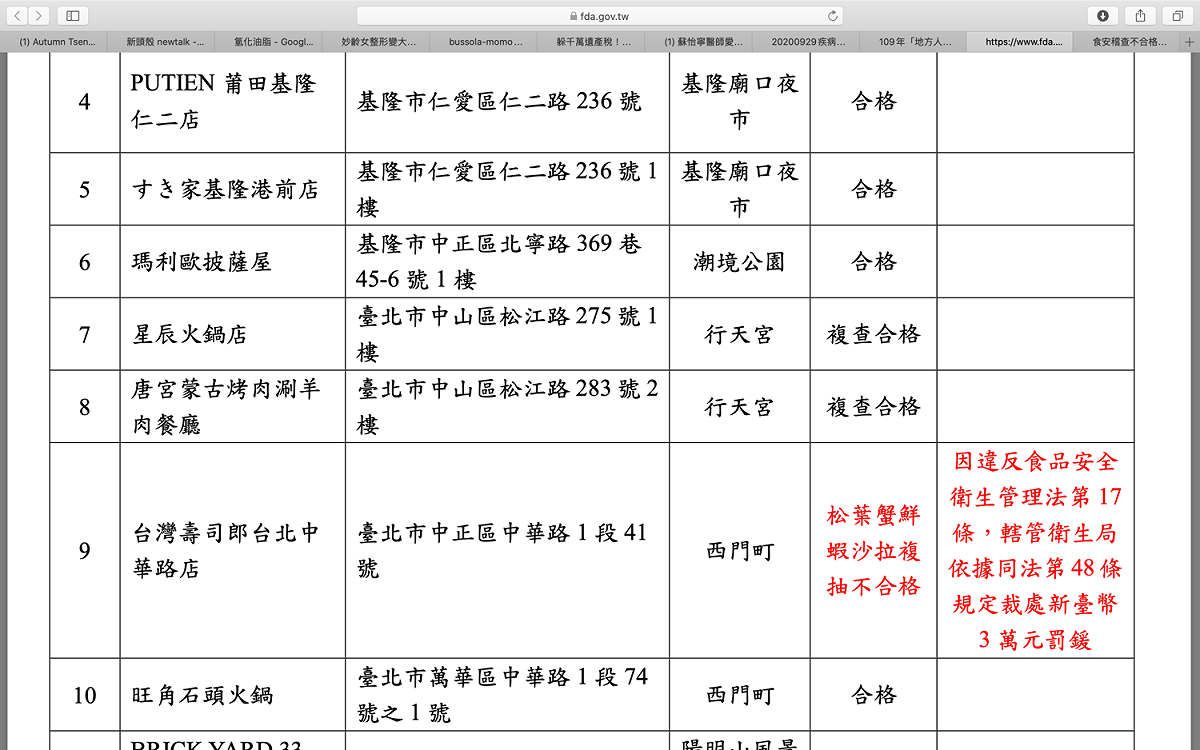Show the tab overview icon
The width and height of the screenshot is (1200, 750).
[1178, 15]
